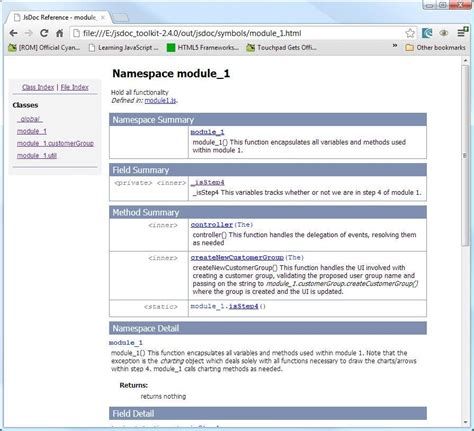Screen dimensions: 474x431
Task: Jump to the static isStep4 method link
Action: tap(243, 306)
